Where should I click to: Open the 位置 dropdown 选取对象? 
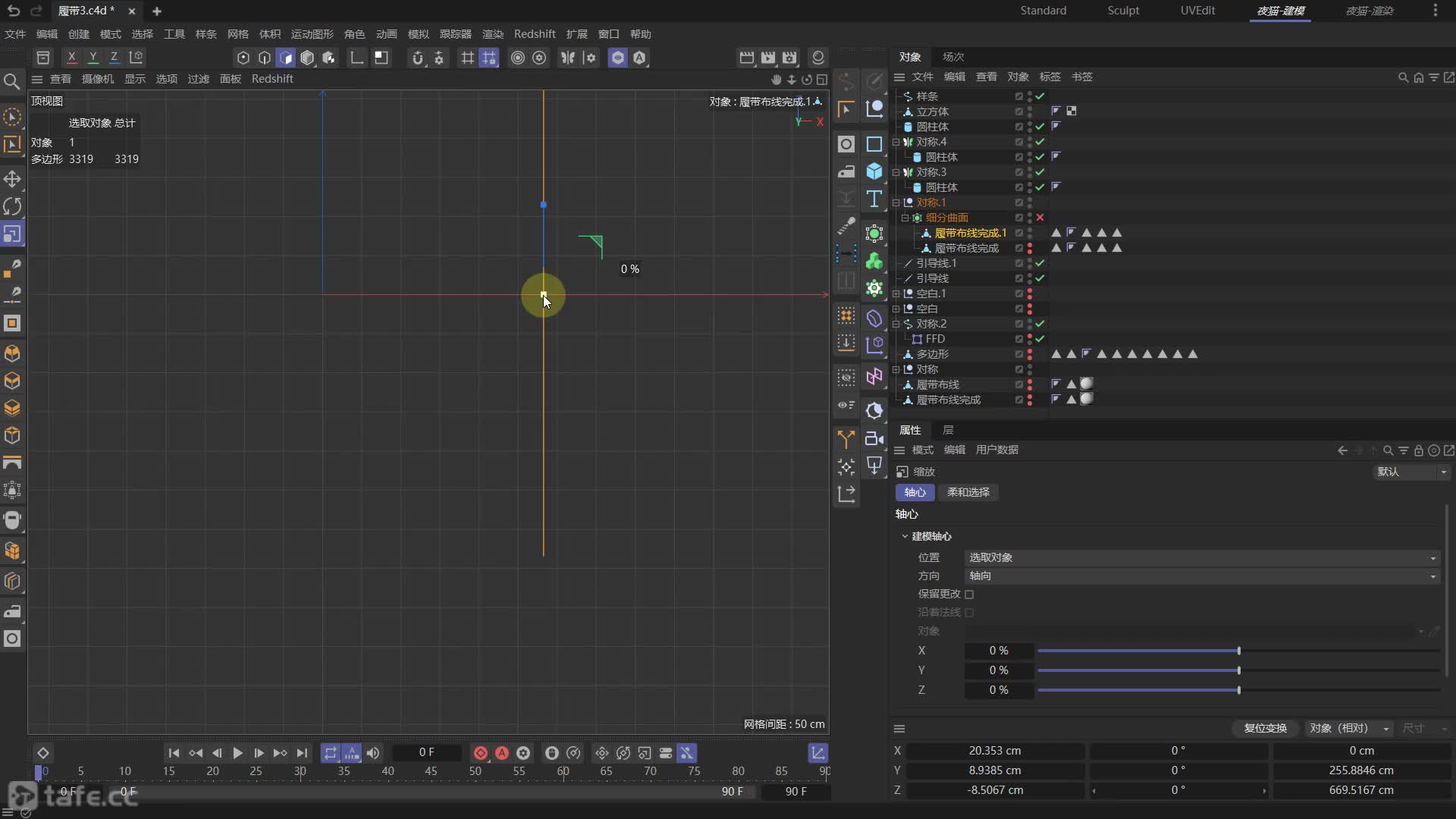1202,558
